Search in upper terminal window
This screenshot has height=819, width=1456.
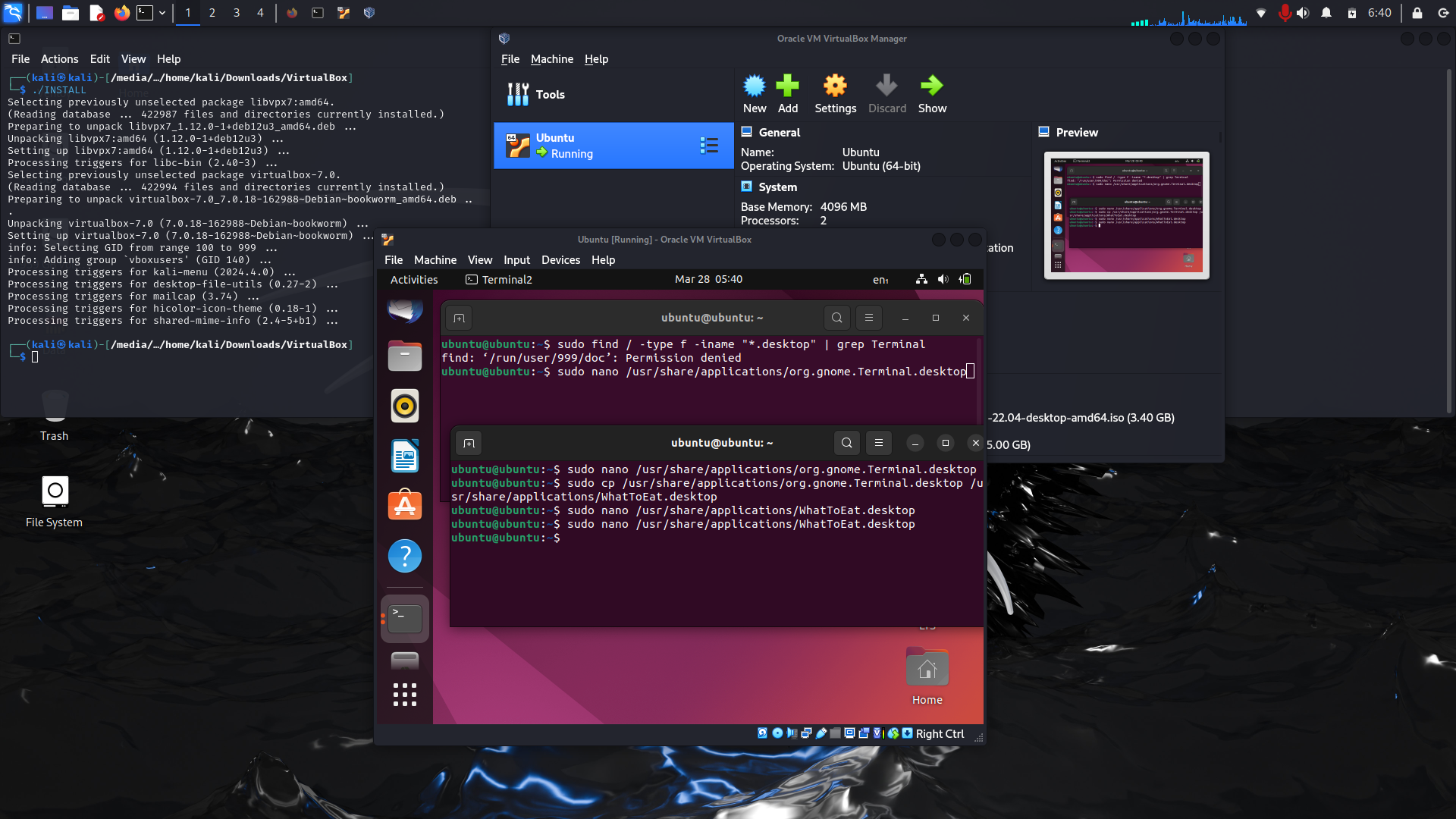tap(836, 318)
